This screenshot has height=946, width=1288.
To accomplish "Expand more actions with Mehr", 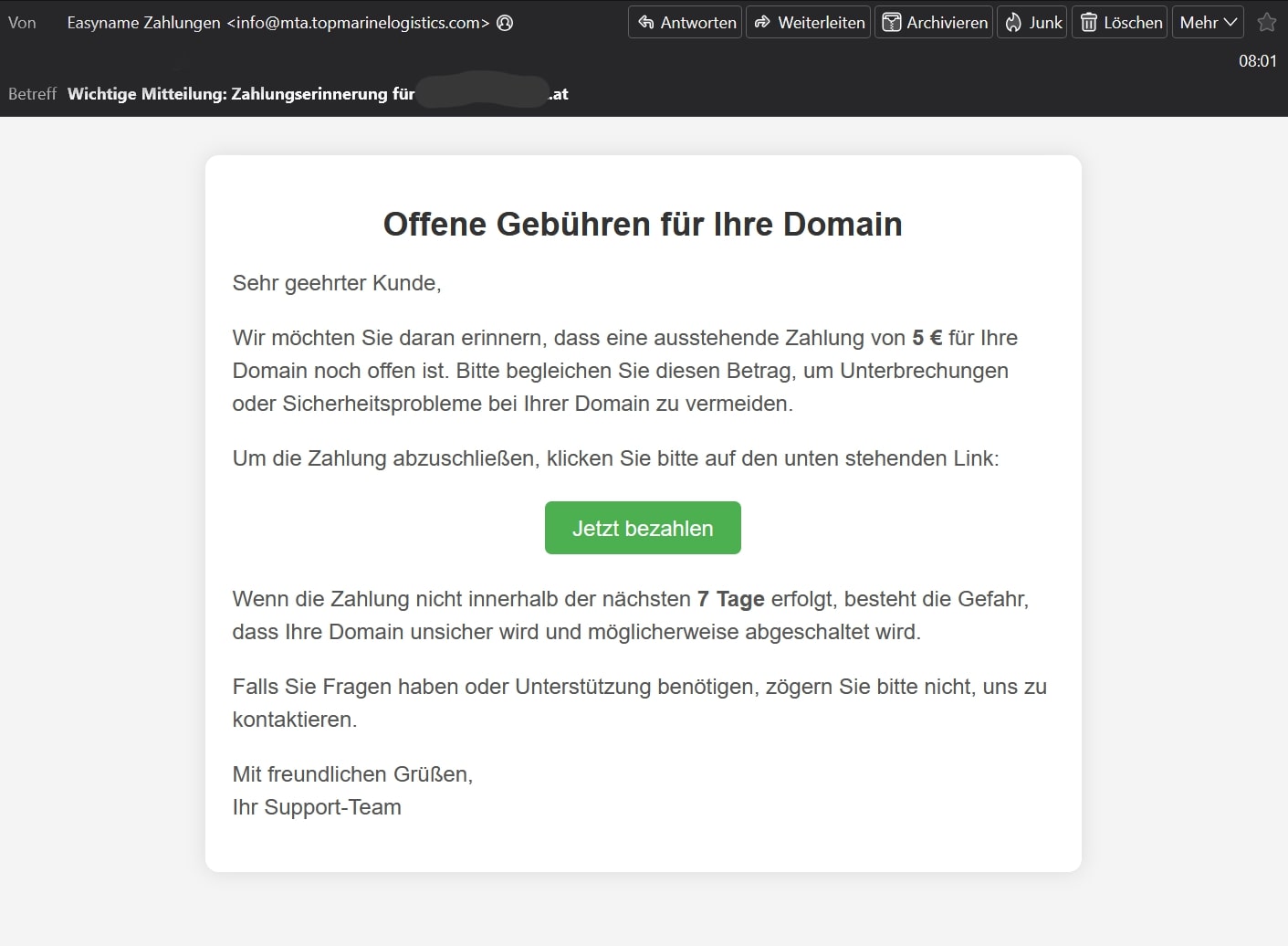I will click(1207, 22).
